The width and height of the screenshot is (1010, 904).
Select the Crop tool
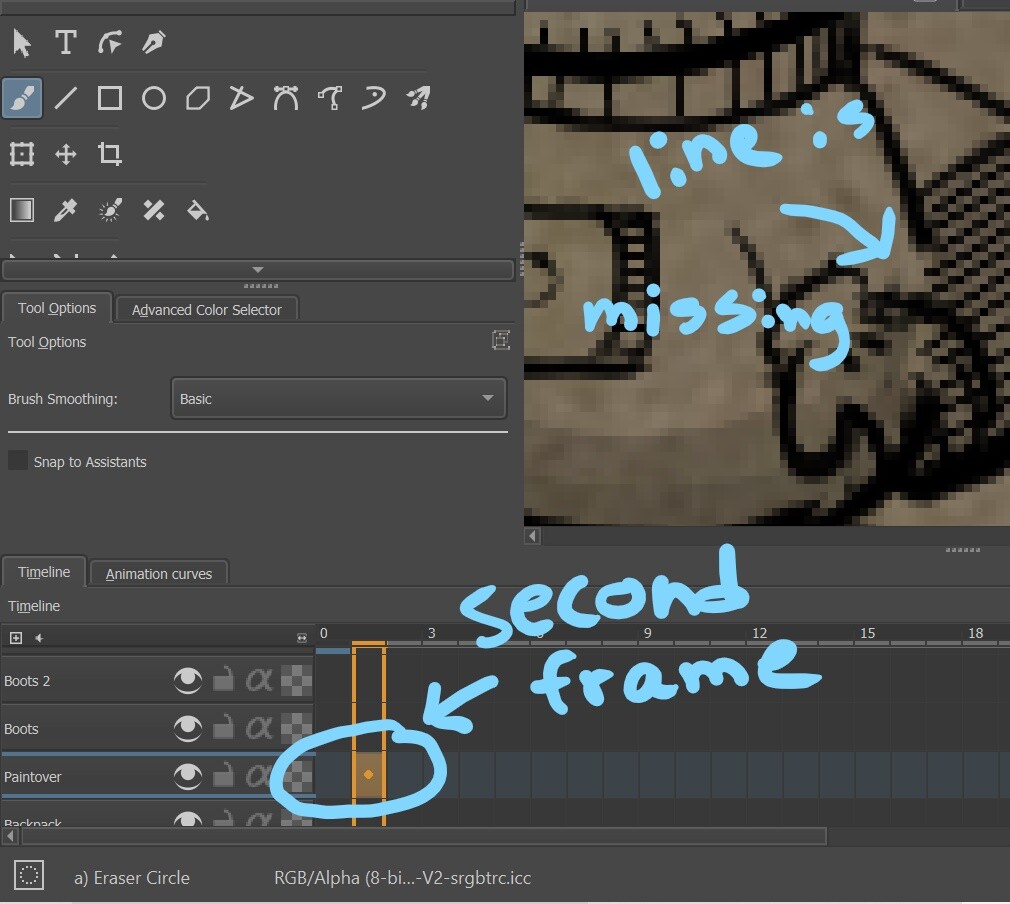110,154
